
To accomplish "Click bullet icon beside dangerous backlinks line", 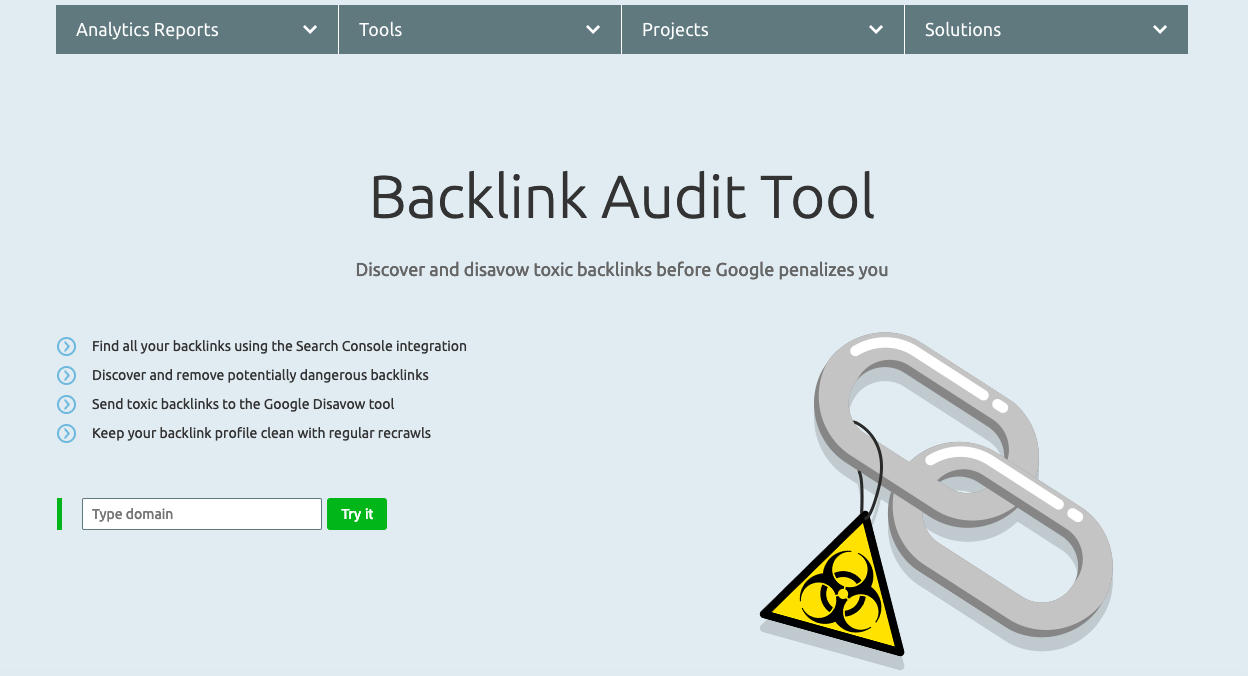I will [67, 376].
